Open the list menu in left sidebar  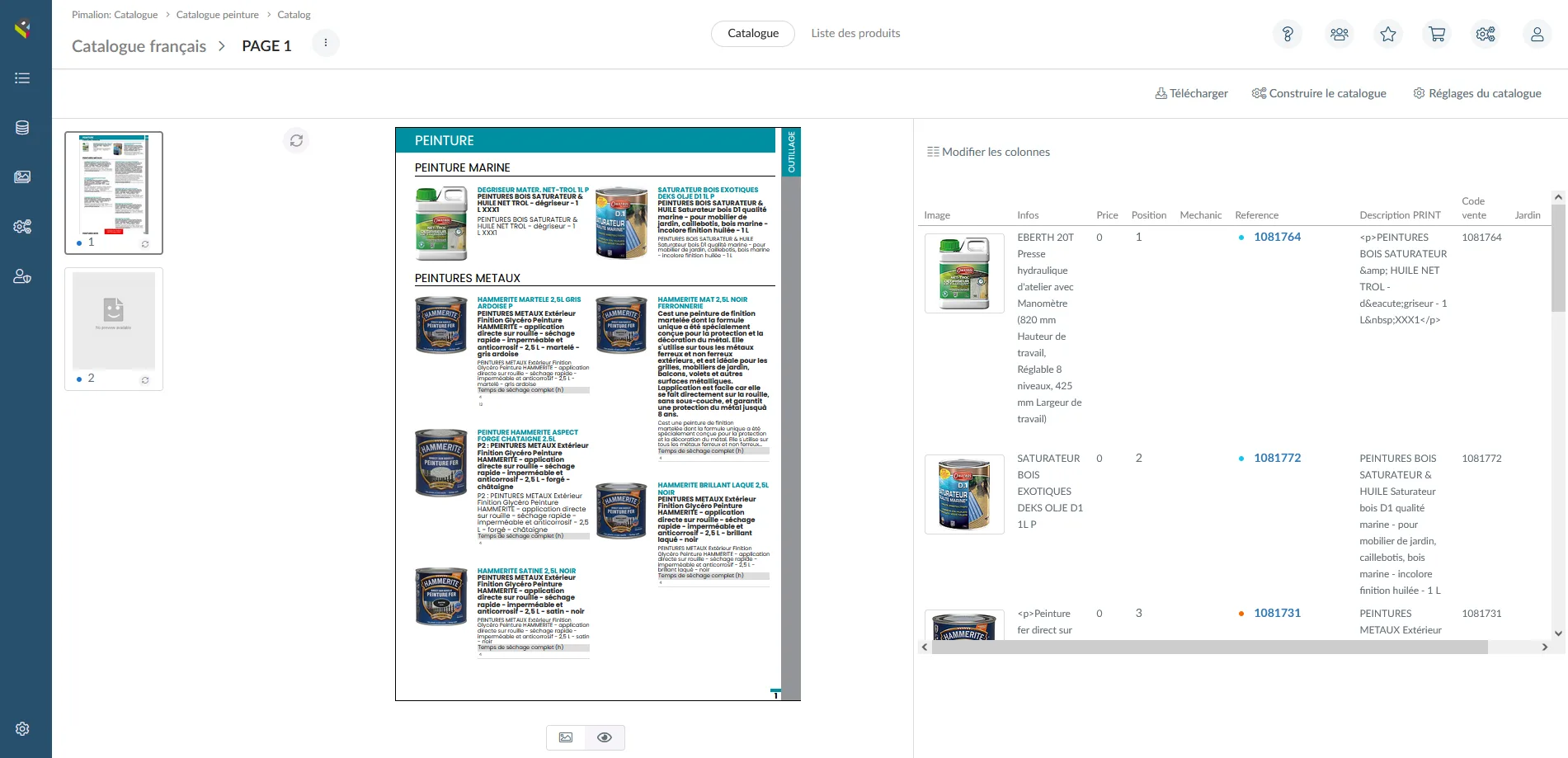pyautogui.click(x=22, y=78)
